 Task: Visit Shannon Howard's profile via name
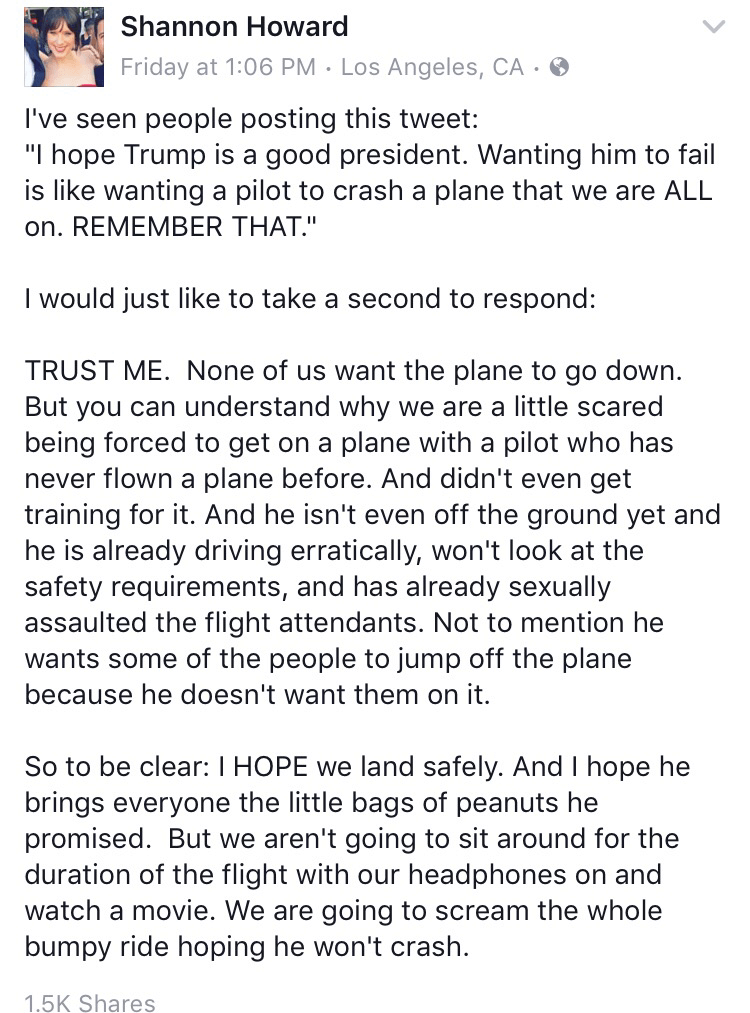coord(234,26)
